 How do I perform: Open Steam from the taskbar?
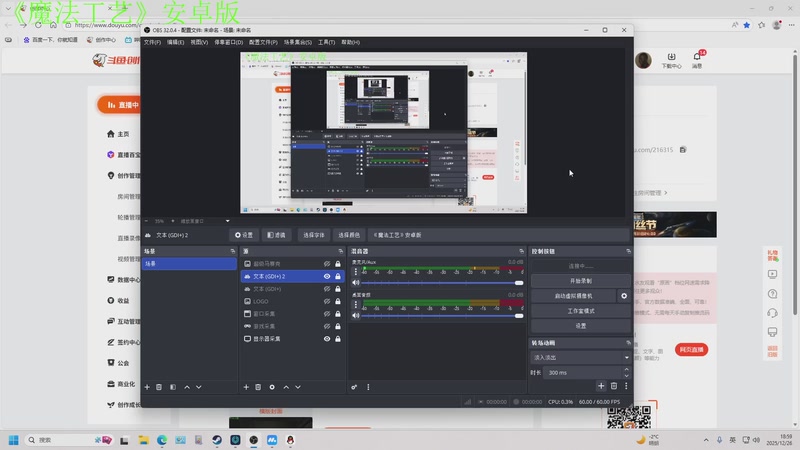pyautogui.click(x=217, y=440)
